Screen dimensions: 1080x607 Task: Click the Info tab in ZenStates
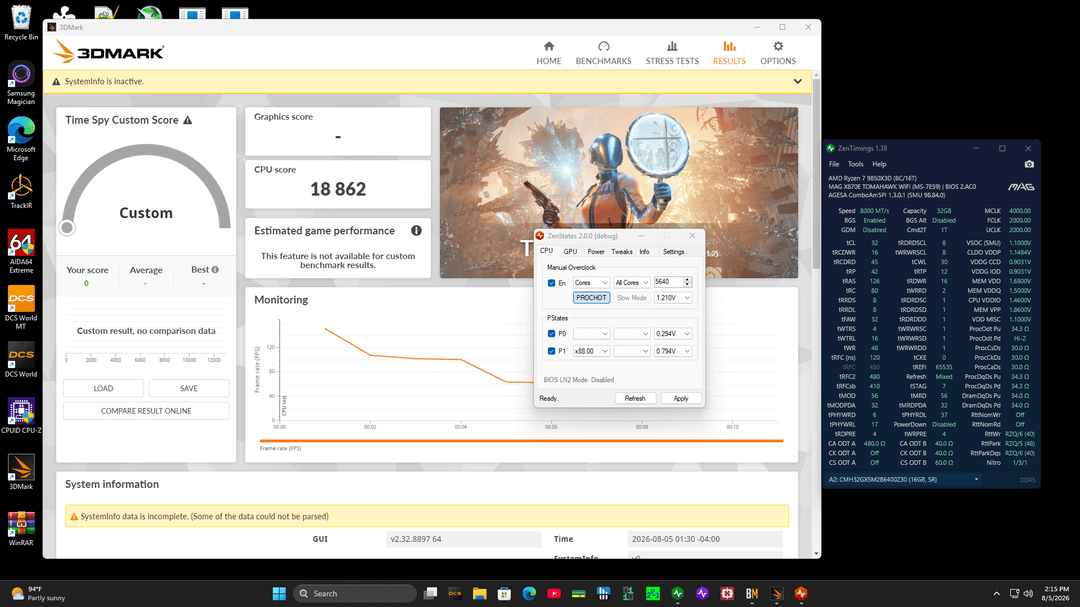(644, 251)
